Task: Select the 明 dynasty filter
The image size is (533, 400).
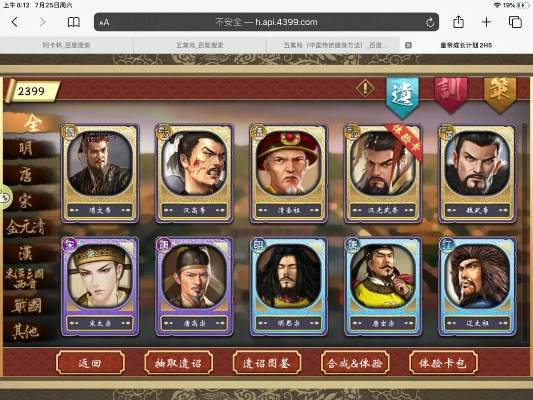Action: tap(26, 149)
